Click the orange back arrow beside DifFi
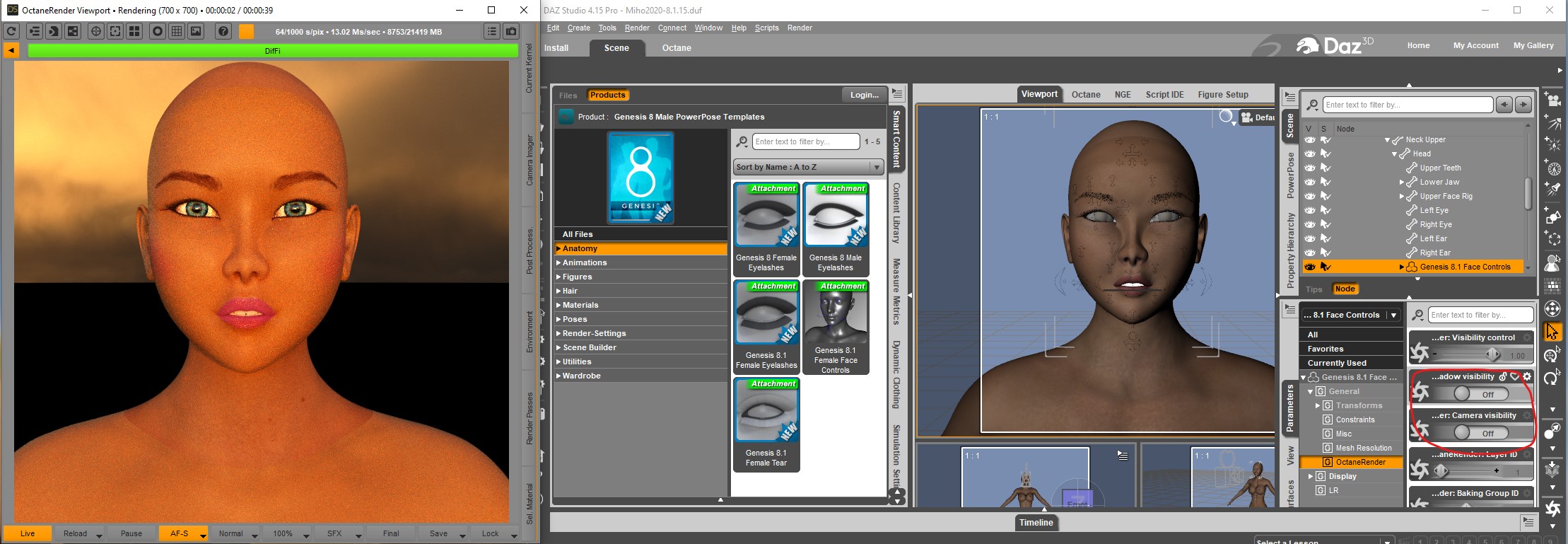Screen dimensions: 1568x544 point(11,50)
